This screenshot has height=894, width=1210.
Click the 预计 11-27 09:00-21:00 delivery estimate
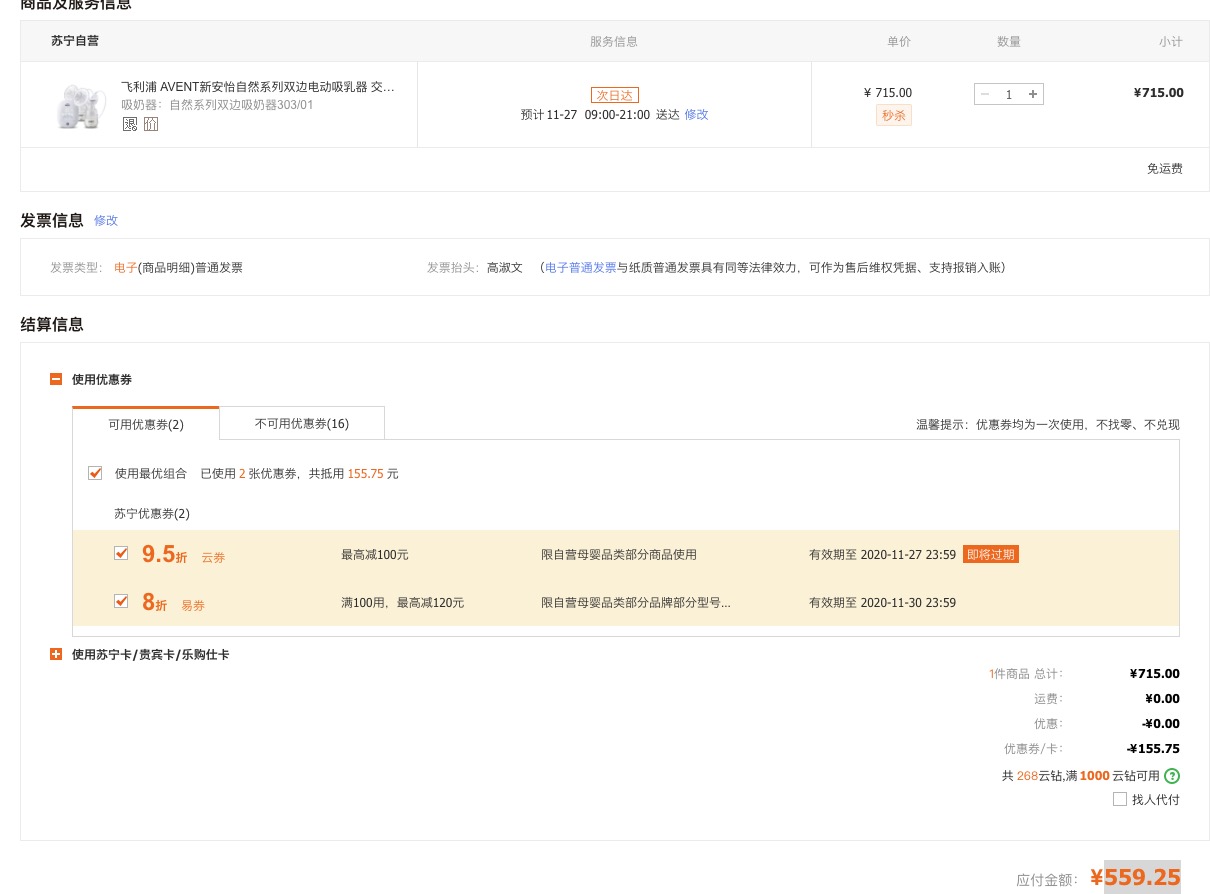click(x=585, y=115)
